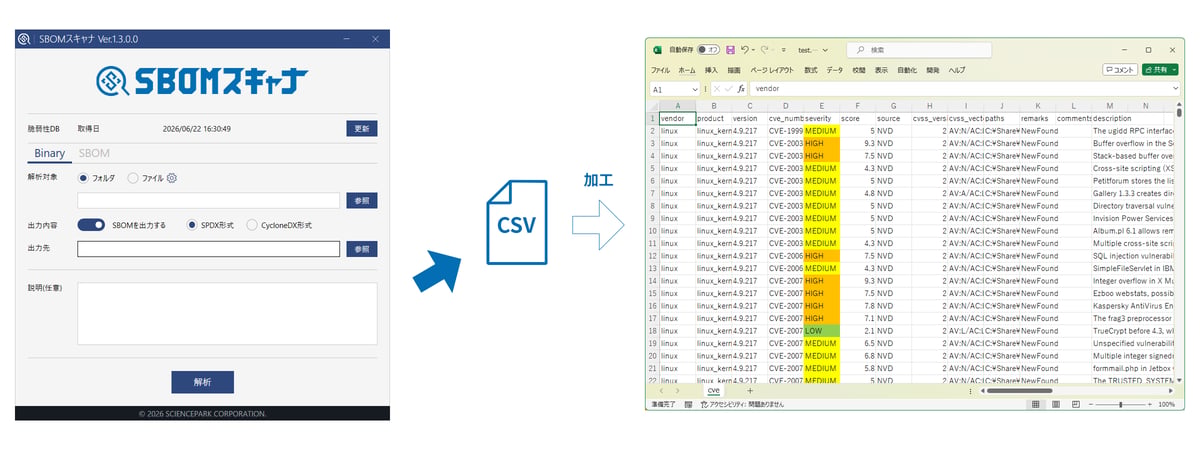This screenshot has height=450, width=1200.
Task: Open the 挿入 ribbon tab
Action: (x=711, y=70)
